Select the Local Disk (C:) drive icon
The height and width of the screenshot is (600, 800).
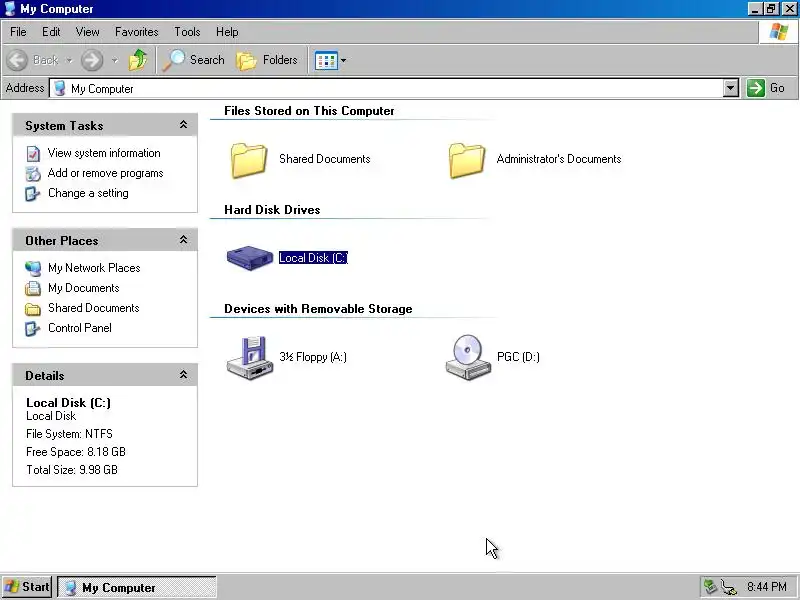(x=250, y=258)
